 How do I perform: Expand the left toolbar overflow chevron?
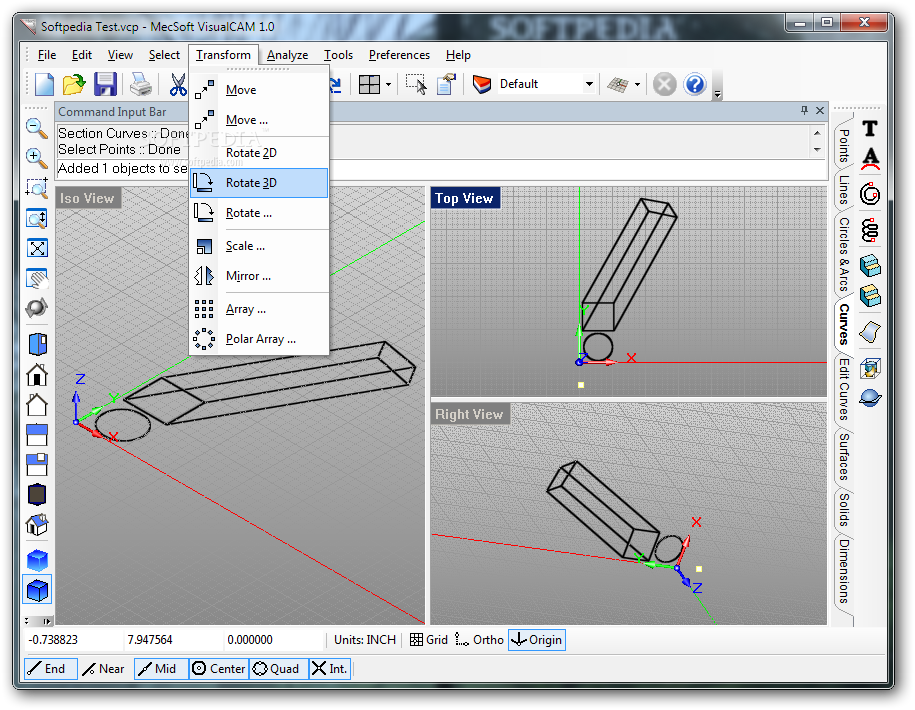(x=47, y=621)
